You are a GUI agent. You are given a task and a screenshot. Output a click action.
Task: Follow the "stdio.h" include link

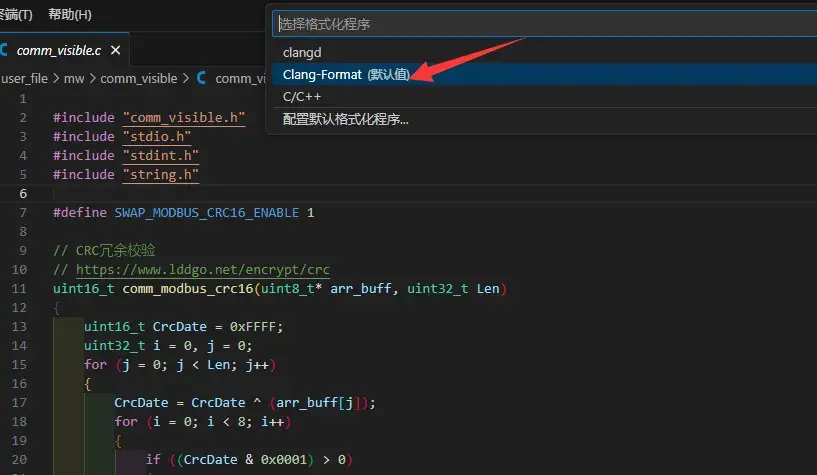[x=157, y=136]
